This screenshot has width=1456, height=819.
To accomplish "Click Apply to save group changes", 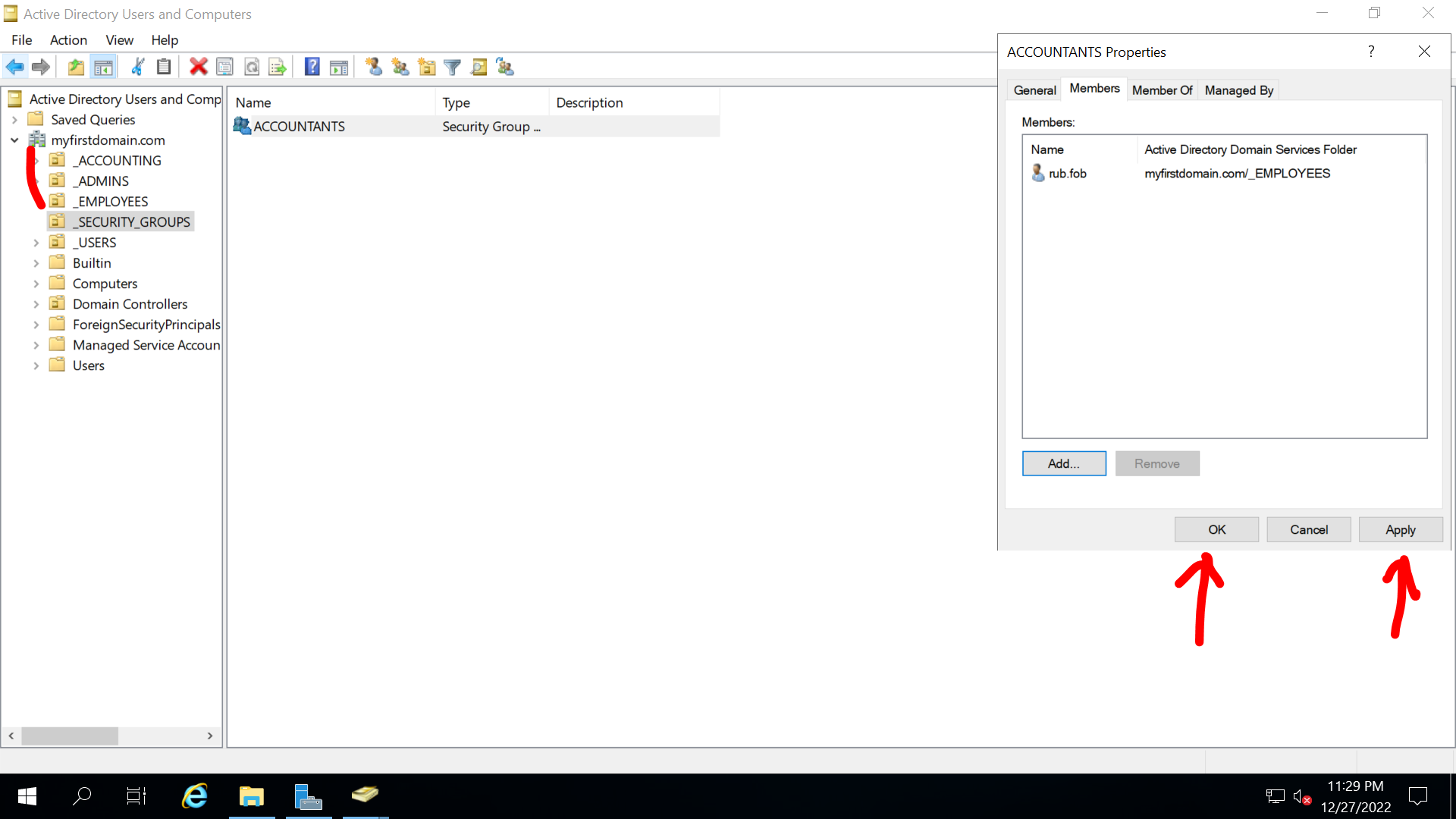I will [x=1400, y=529].
